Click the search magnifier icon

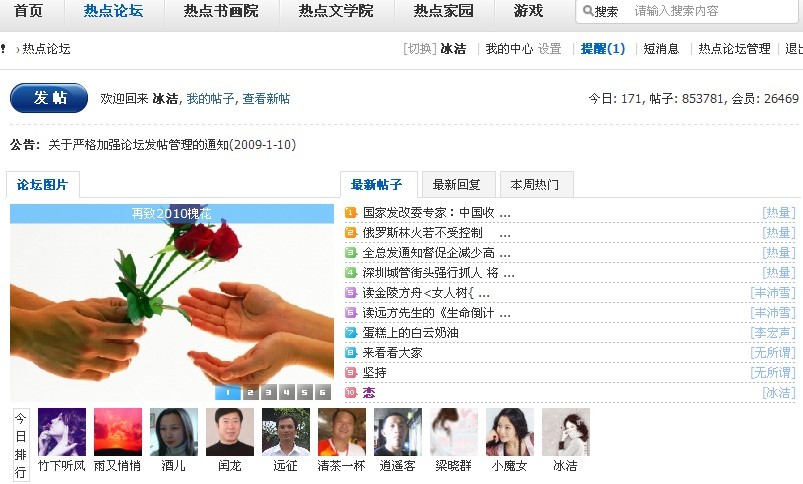point(588,11)
